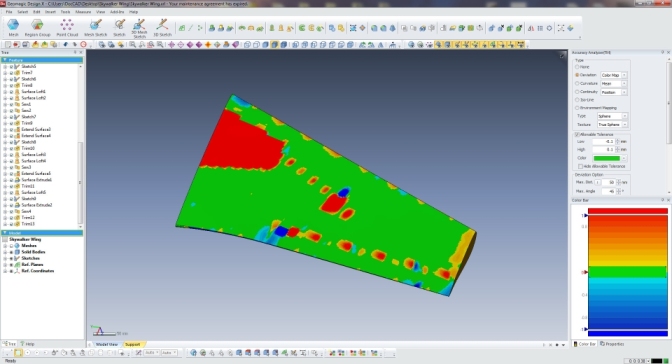Switch to the Support tab

click(132, 344)
